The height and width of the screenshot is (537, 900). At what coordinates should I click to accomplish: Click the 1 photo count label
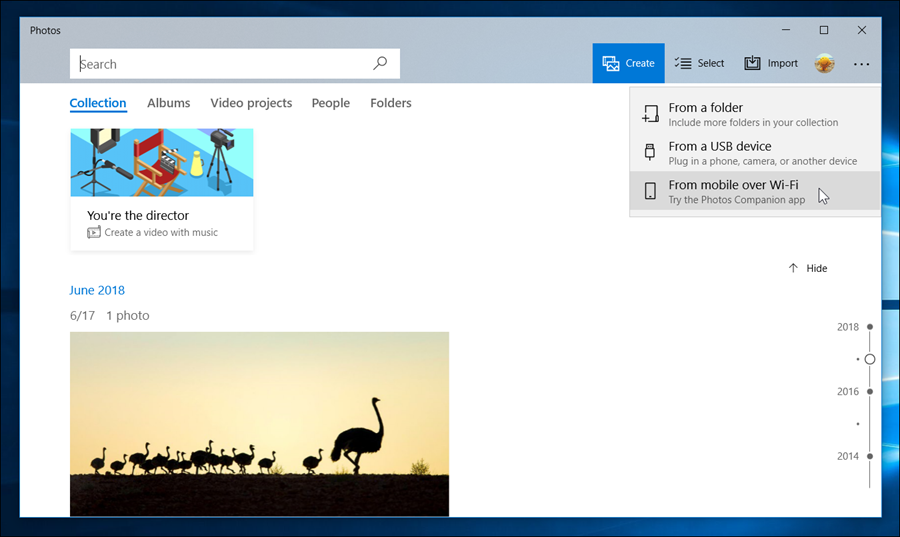pos(127,316)
